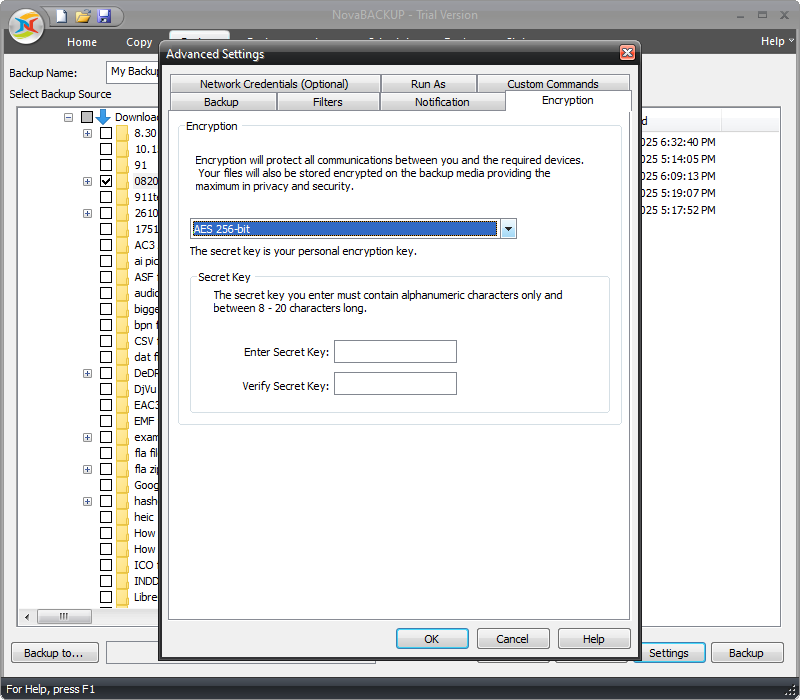Open the Help menu dropdown in ribbon
The width and height of the screenshot is (800, 700).
click(x=777, y=41)
